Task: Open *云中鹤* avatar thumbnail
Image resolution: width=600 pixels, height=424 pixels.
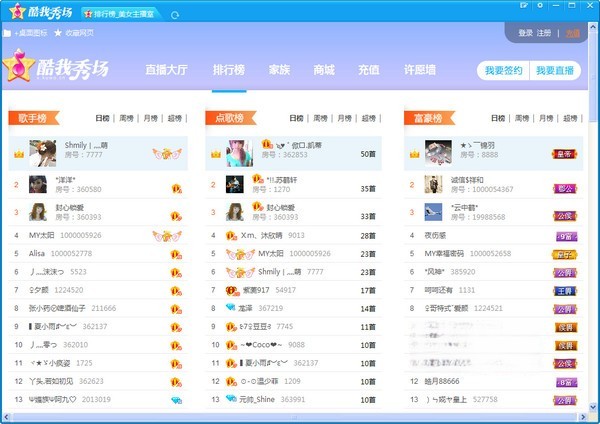Action: point(434,212)
